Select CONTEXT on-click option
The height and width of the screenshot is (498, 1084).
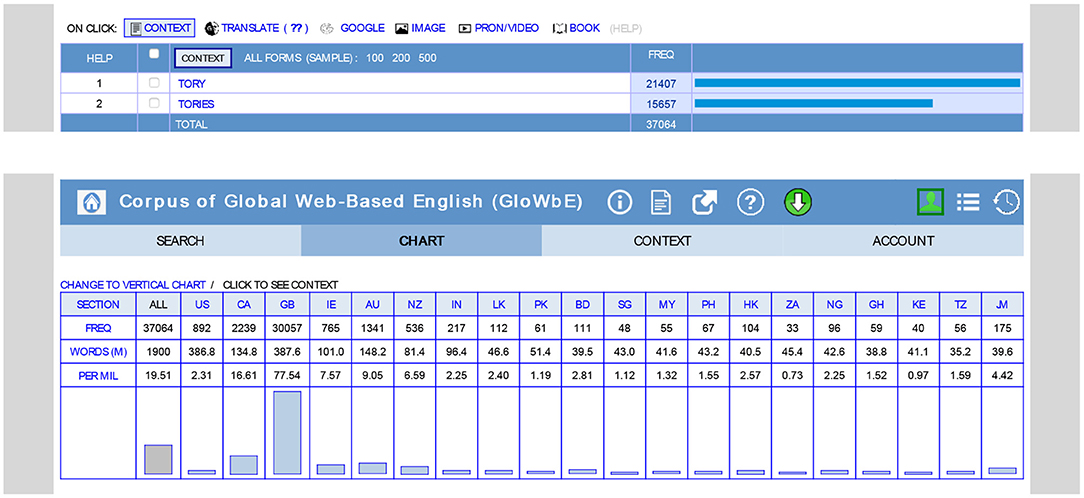[x=160, y=28]
